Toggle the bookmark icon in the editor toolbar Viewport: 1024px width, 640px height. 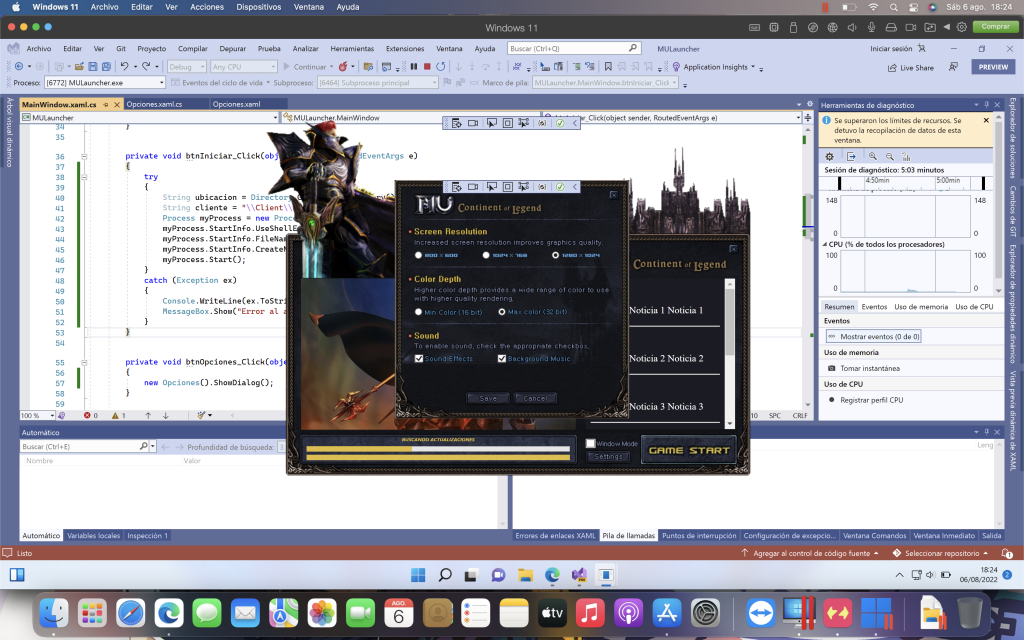click(608, 67)
